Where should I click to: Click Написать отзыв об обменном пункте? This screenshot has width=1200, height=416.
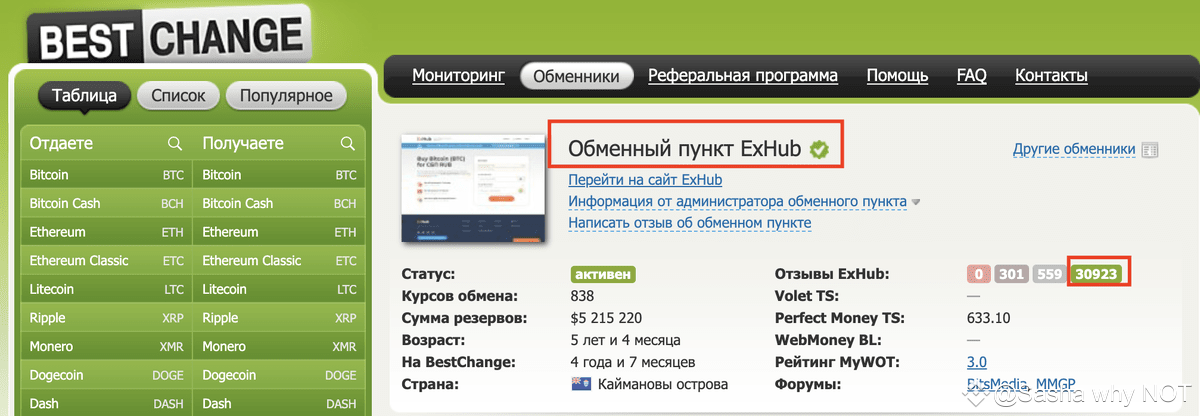pyautogui.click(x=690, y=223)
